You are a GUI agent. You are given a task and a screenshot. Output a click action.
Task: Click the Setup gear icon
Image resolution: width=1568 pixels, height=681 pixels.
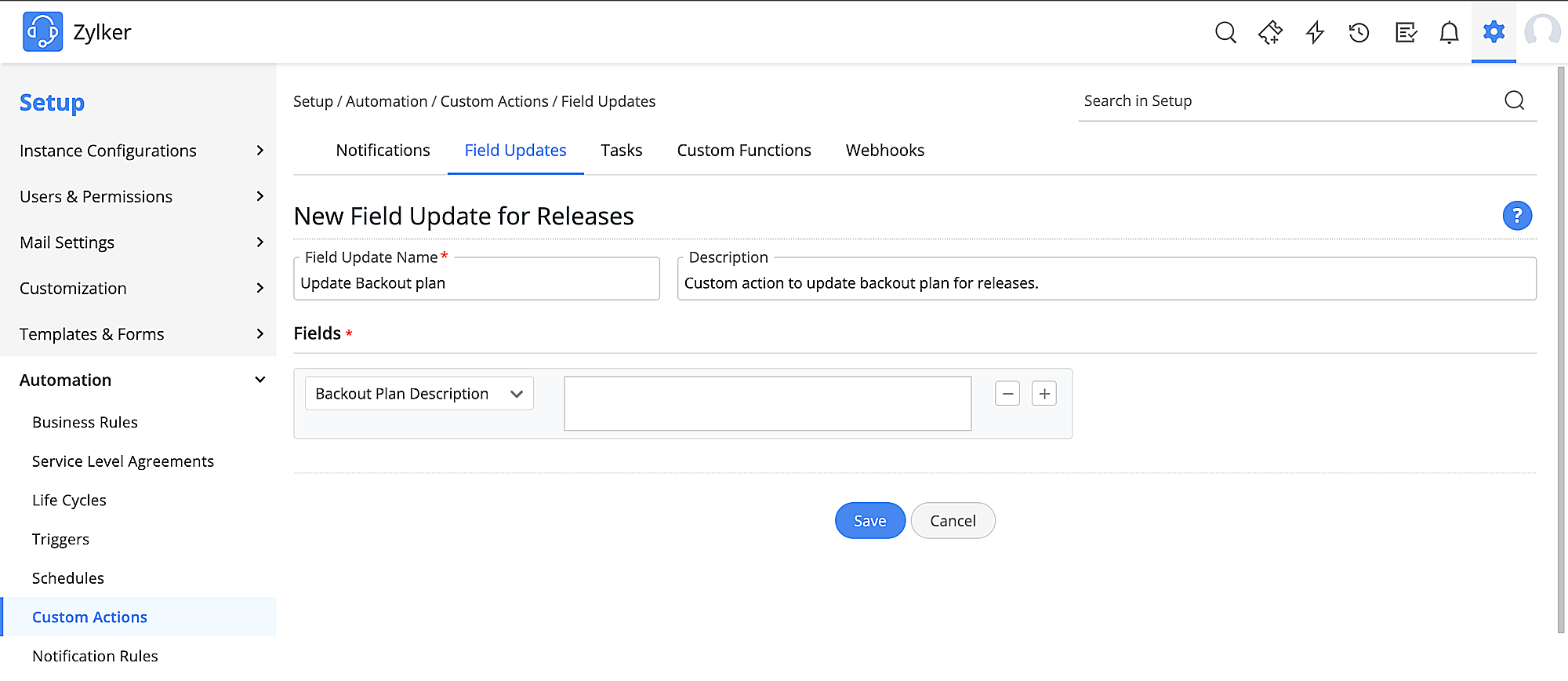point(1494,32)
